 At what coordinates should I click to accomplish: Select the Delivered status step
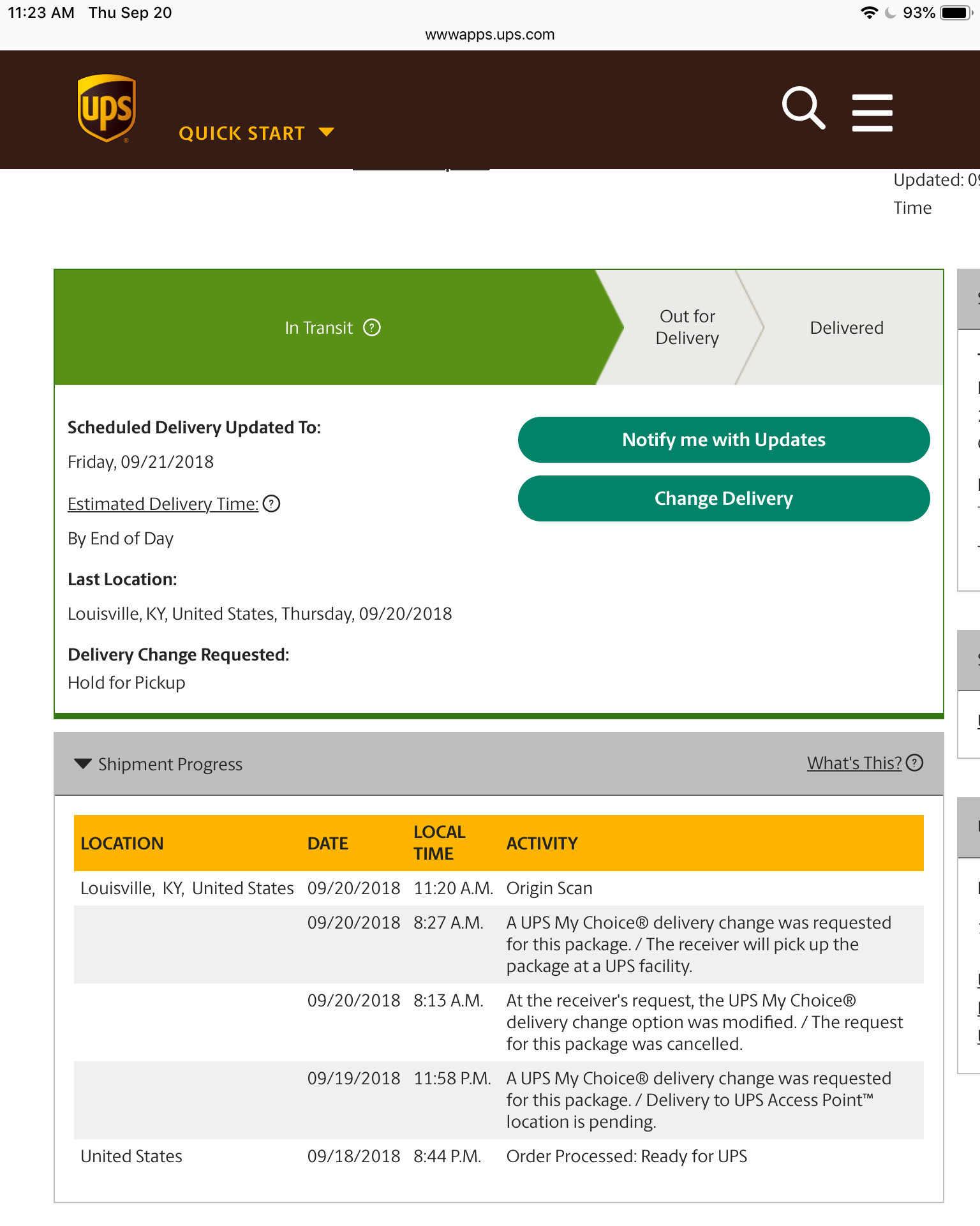pyautogui.click(x=847, y=327)
